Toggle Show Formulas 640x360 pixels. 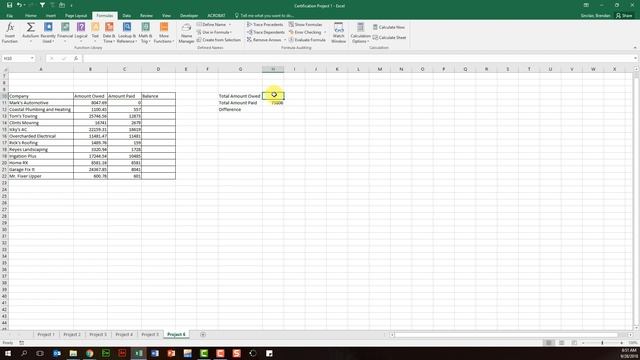305,24
